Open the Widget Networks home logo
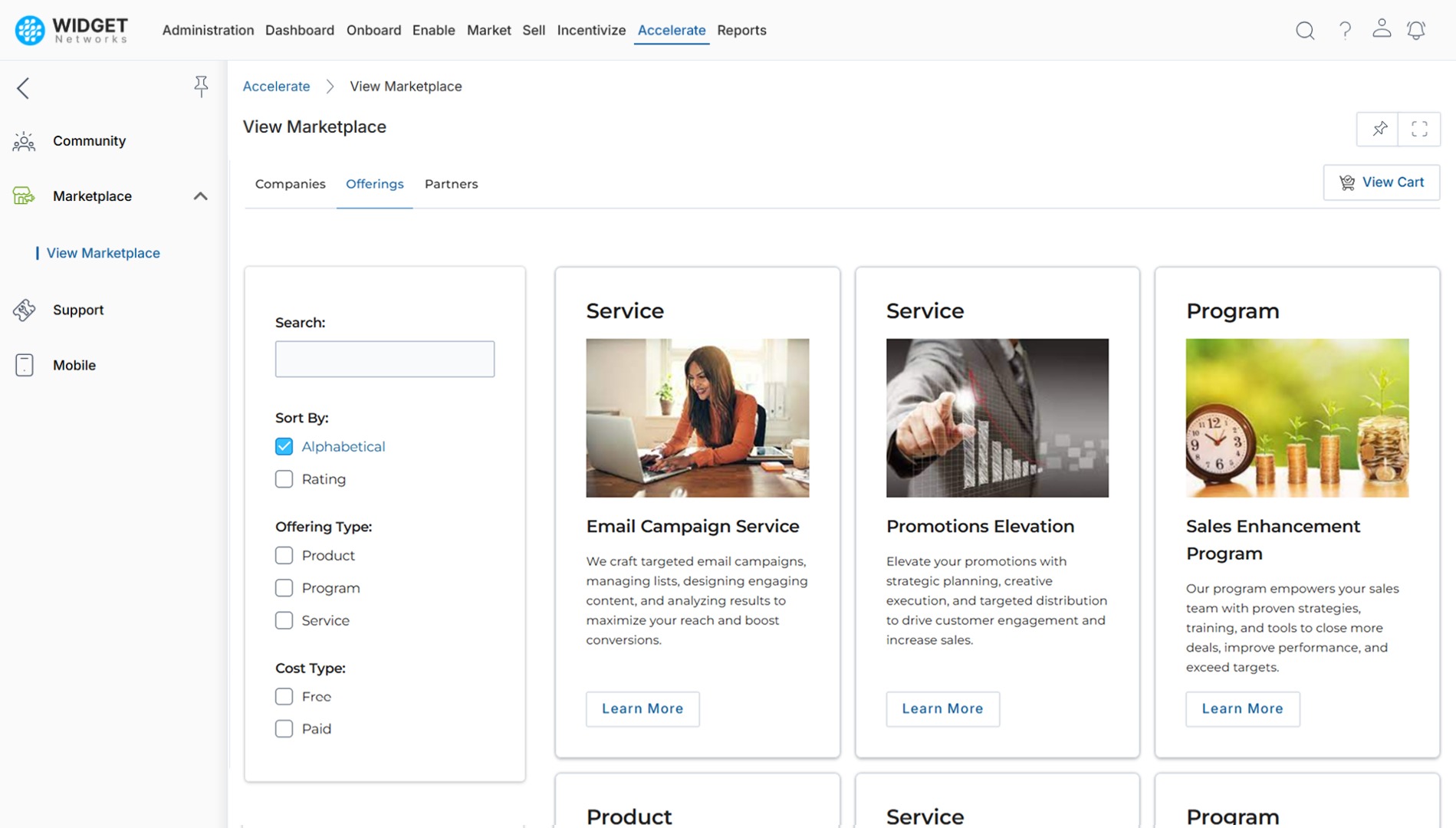 pos(71,30)
